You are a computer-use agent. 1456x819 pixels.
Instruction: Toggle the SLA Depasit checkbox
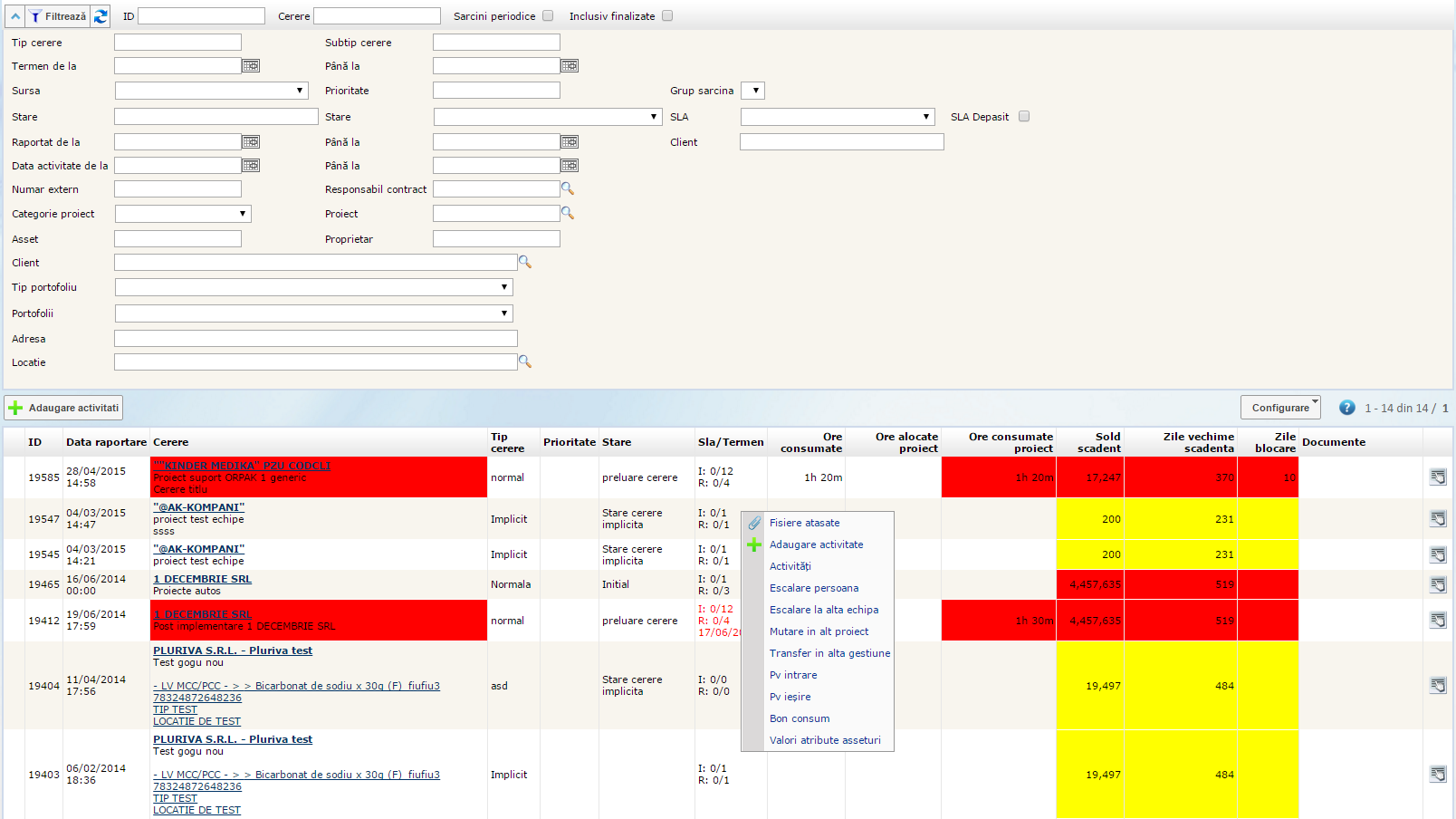click(x=1024, y=116)
